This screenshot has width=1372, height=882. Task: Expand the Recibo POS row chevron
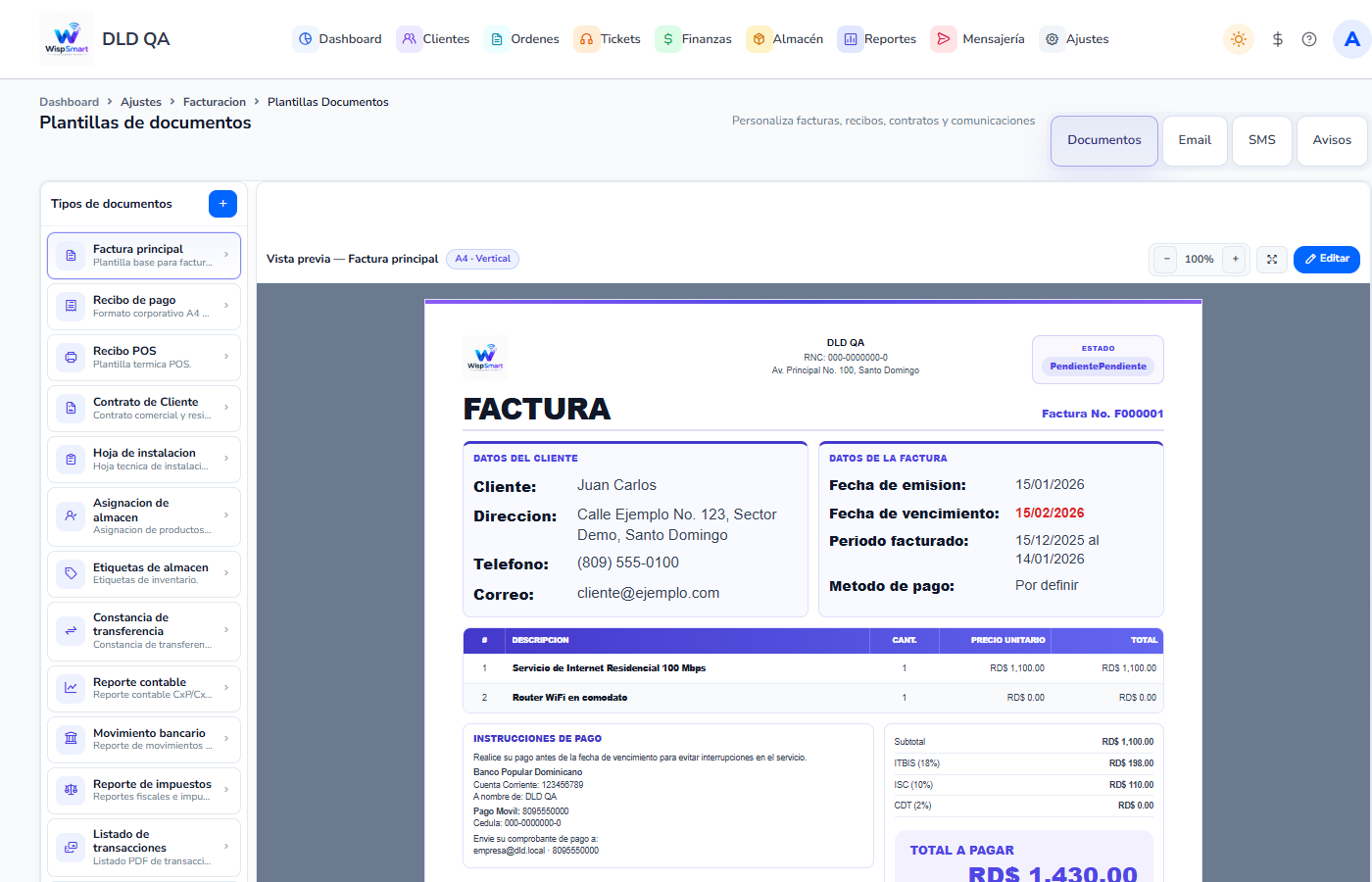(226, 357)
